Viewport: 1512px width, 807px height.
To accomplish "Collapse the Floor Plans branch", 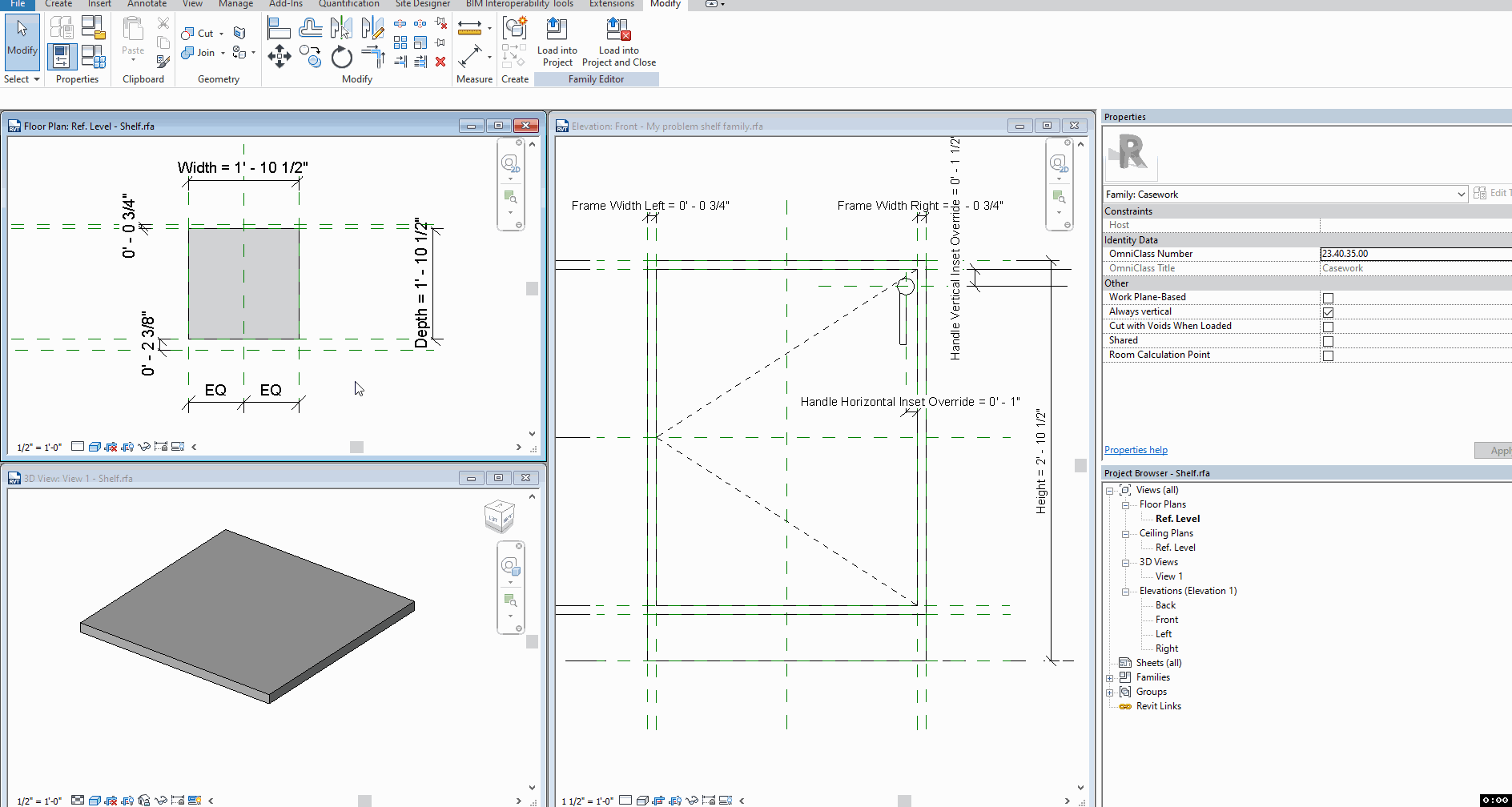I will [x=1125, y=504].
